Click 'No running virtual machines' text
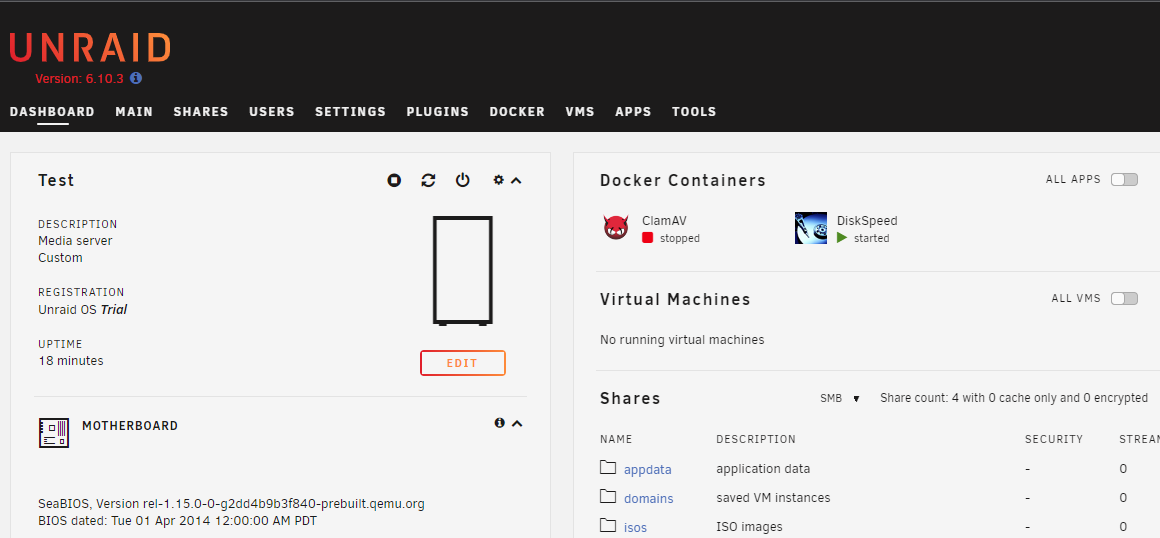The width and height of the screenshot is (1160, 538). [x=682, y=340]
